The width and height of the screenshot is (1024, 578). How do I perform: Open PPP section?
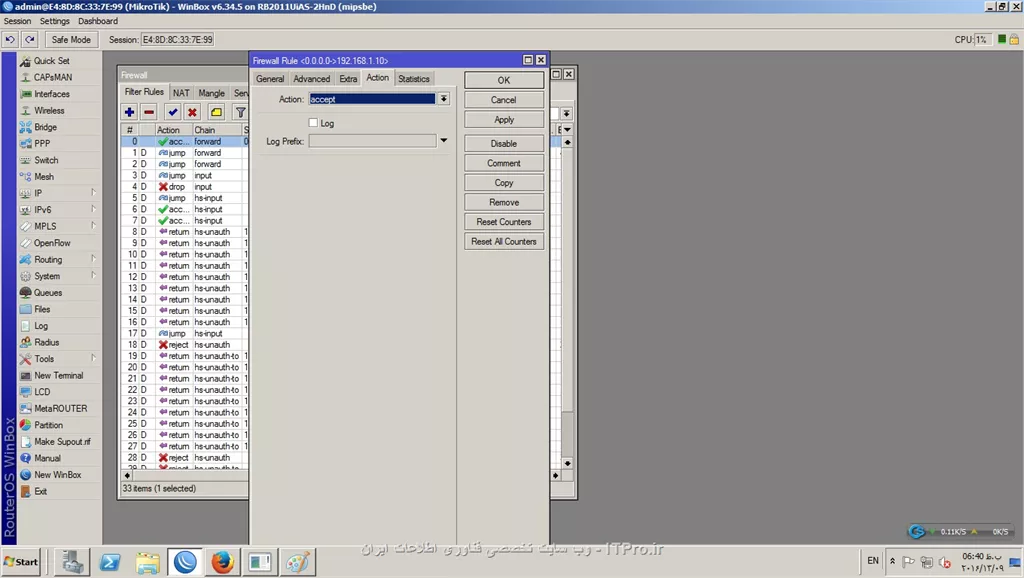coord(42,143)
